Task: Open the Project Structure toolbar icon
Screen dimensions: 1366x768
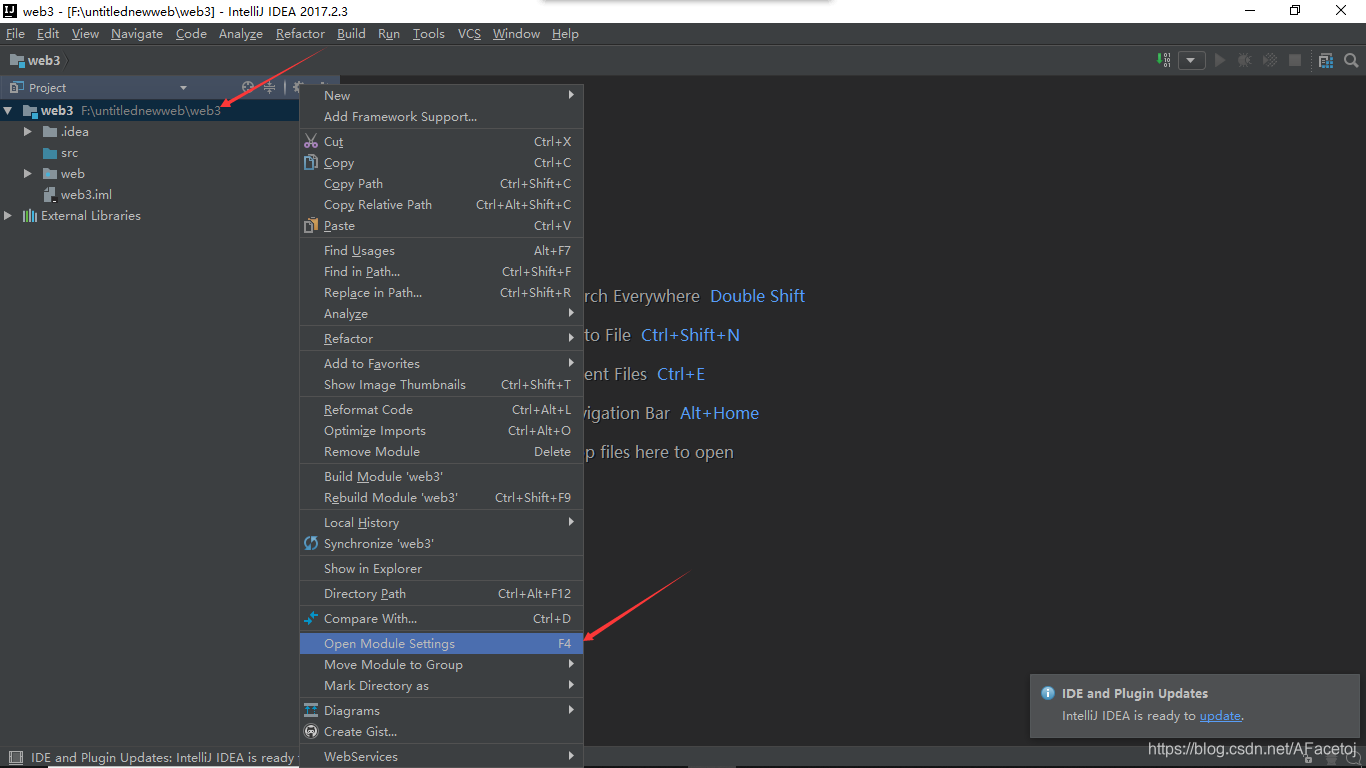Action: pyautogui.click(x=1326, y=60)
